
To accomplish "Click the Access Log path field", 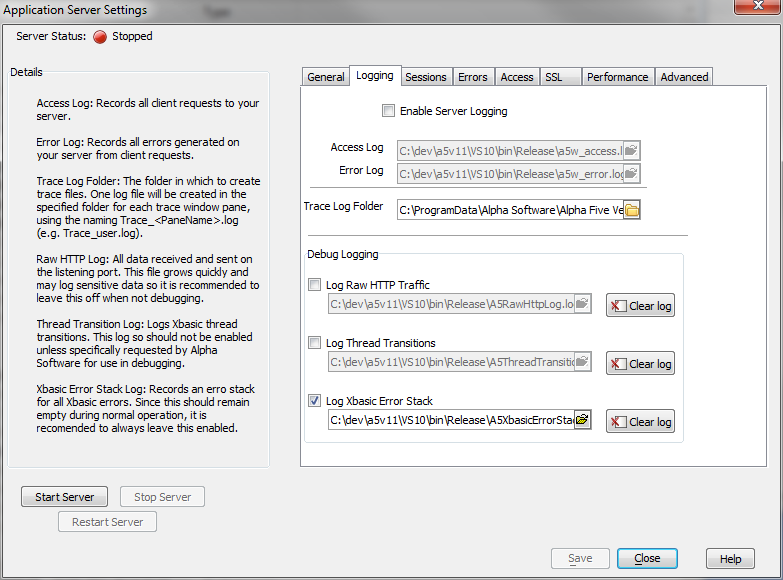I will pyautogui.click(x=510, y=150).
